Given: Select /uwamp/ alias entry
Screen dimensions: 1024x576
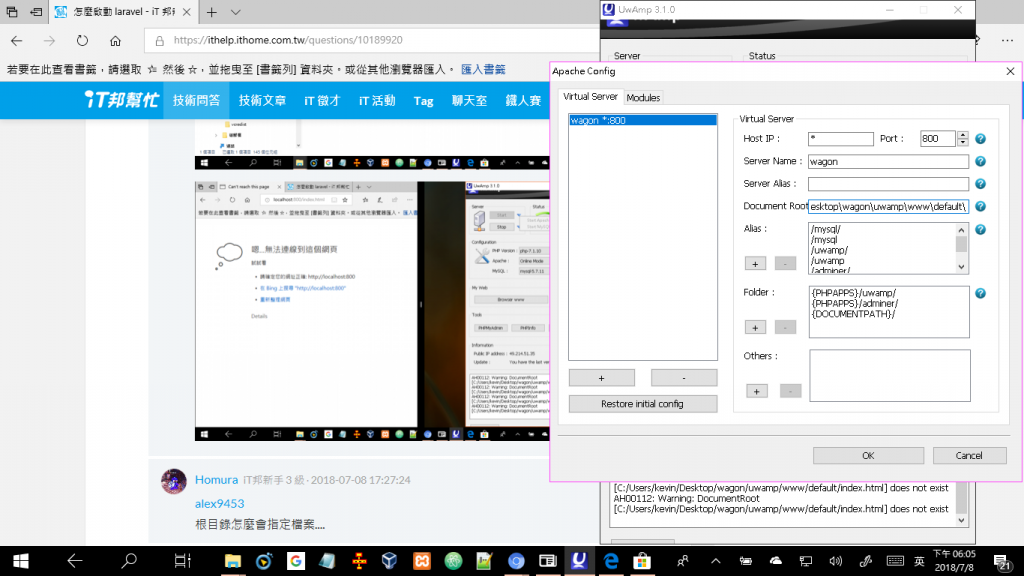Looking at the screenshot, I should tap(829, 250).
